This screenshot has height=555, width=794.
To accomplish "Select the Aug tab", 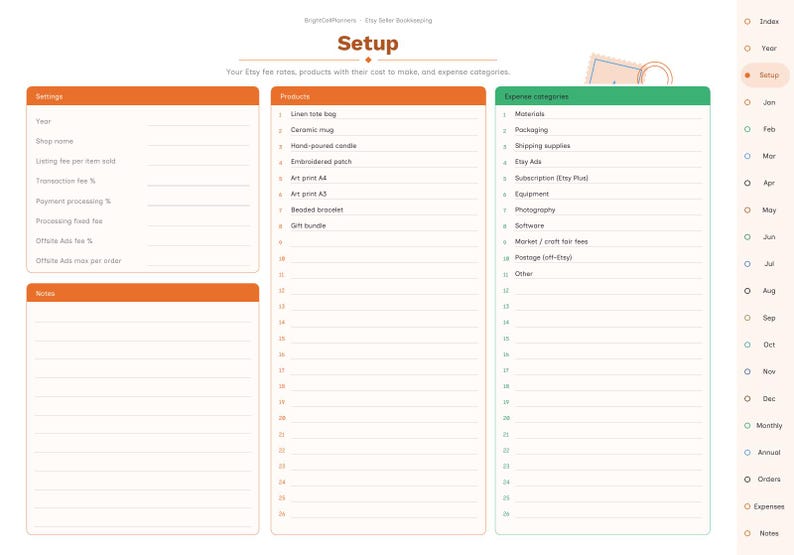I will coord(765,291).
